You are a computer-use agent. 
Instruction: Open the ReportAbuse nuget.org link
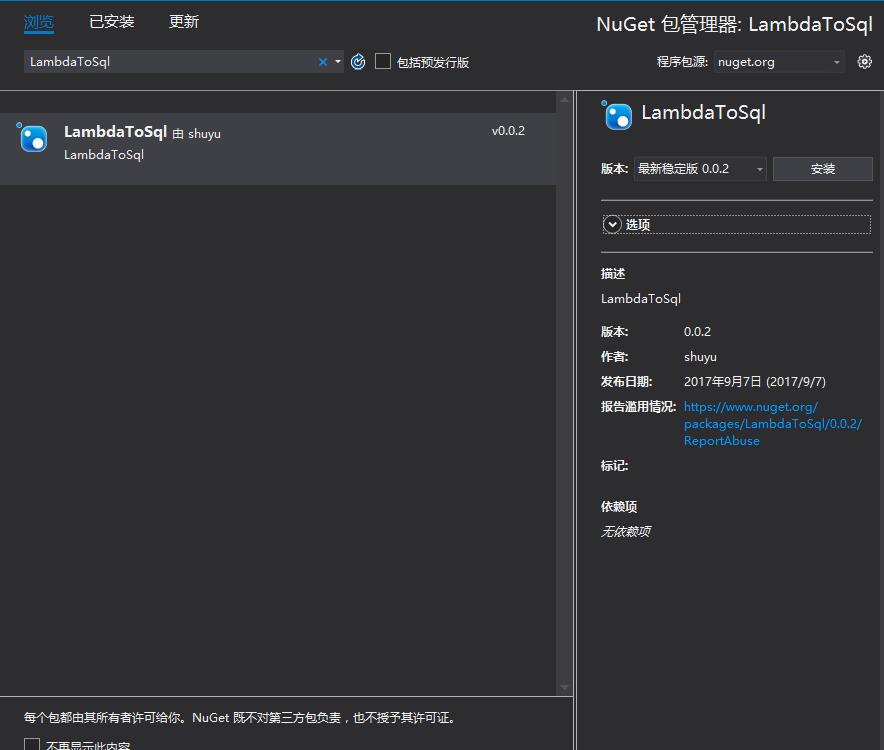pos(772,423)
